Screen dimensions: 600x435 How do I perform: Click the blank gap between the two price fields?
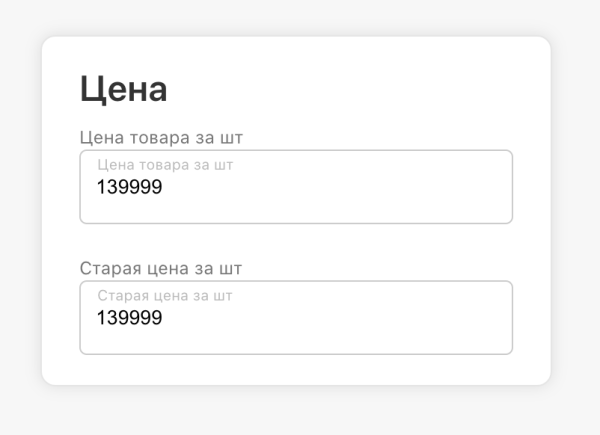coord(296,242)
